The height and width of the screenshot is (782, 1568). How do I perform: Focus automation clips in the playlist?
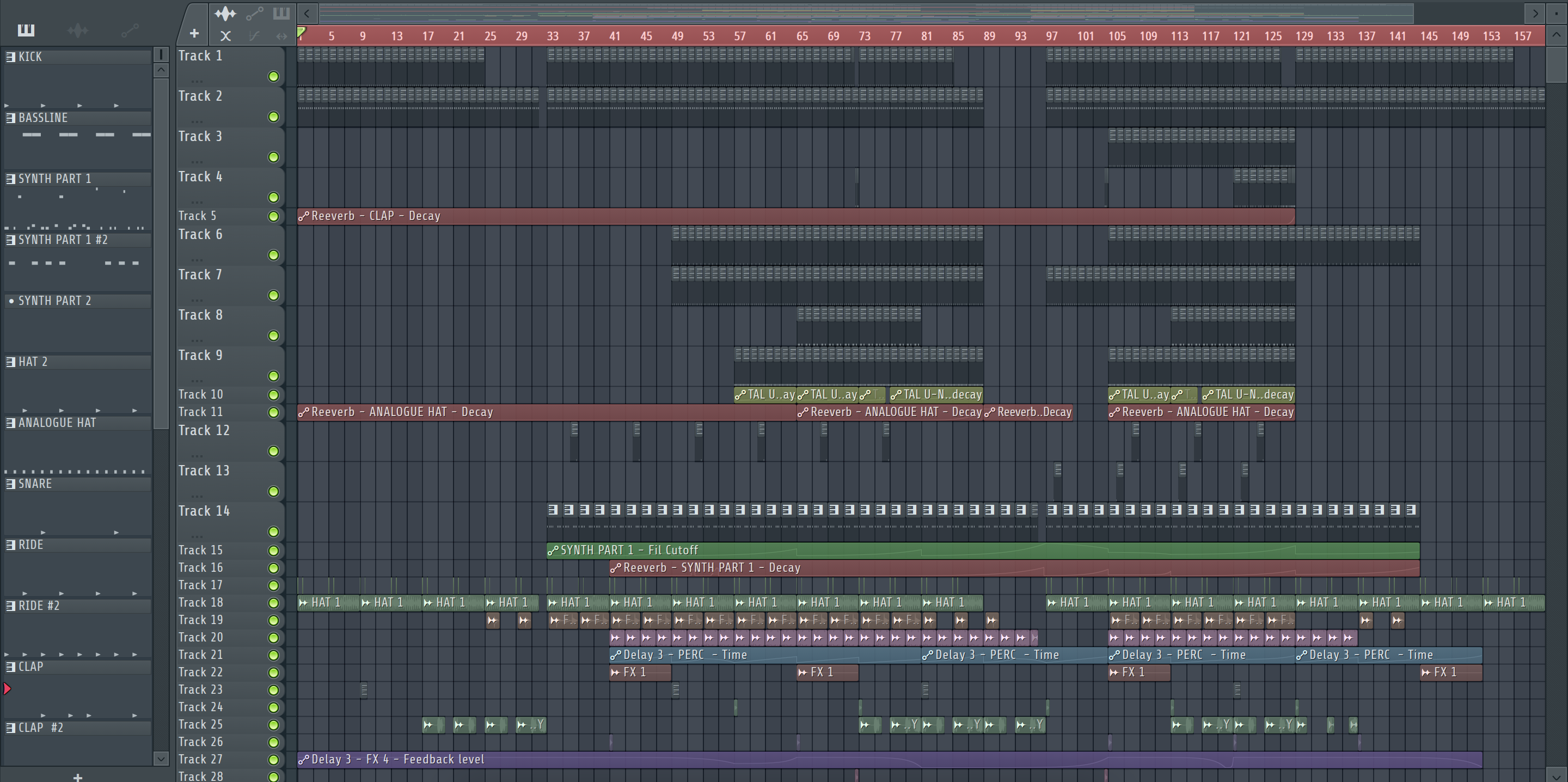254,13
